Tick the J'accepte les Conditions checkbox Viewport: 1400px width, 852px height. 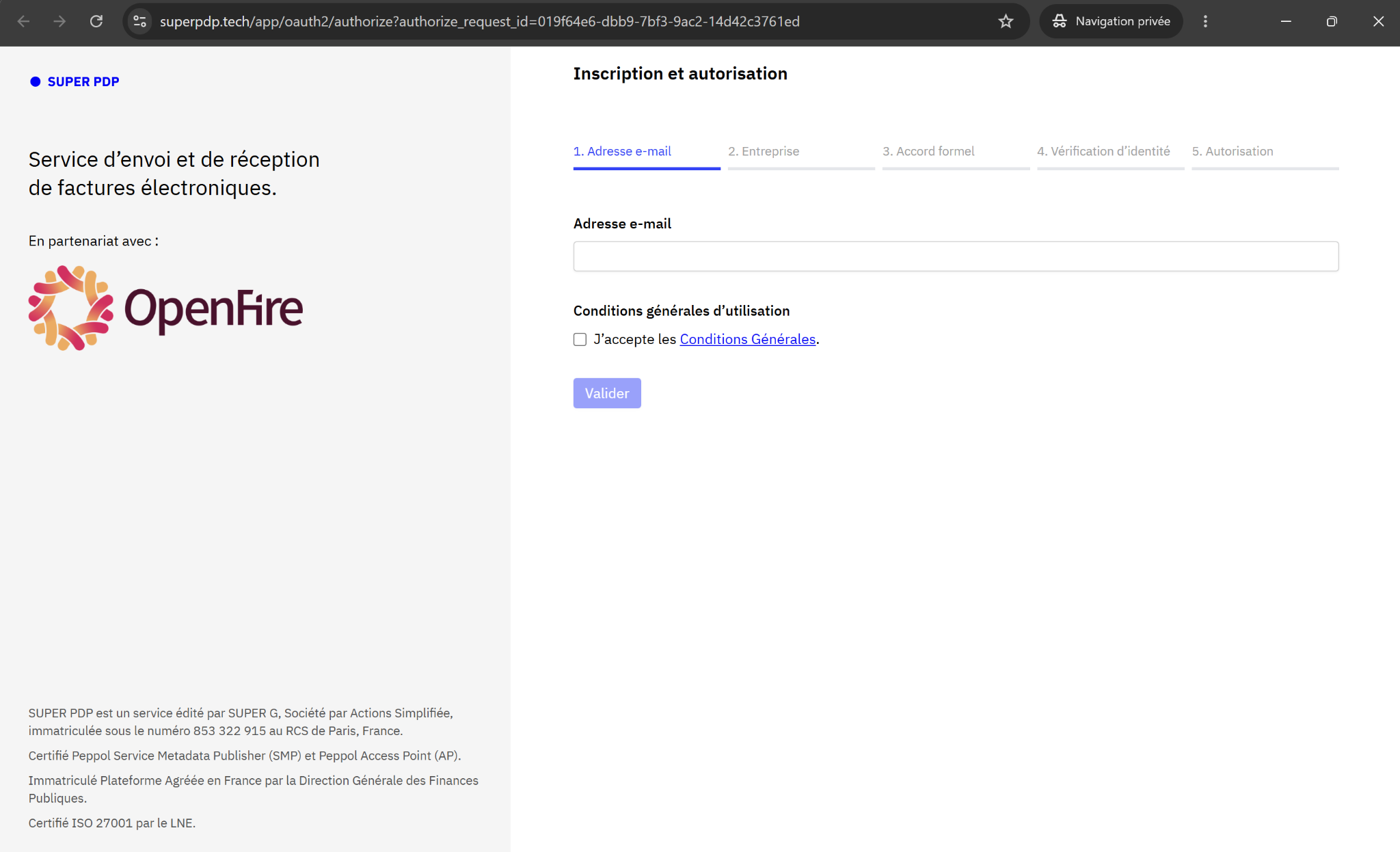click(x=580, y=339)
